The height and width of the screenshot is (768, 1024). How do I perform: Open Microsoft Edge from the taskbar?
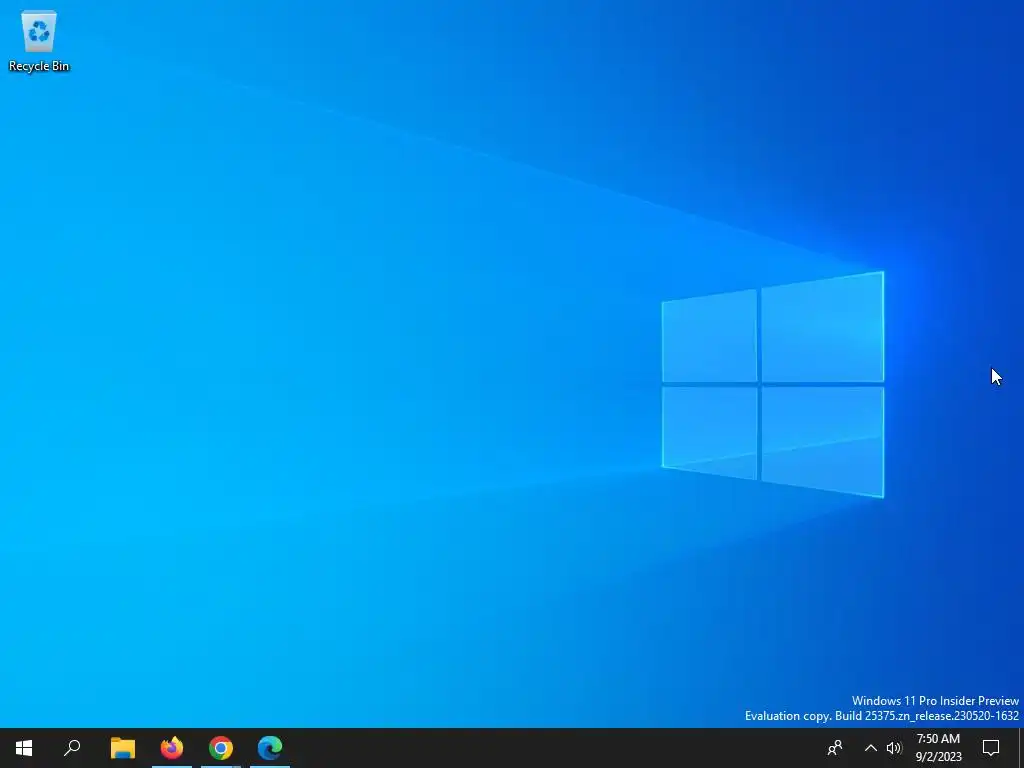click(270, 748)
